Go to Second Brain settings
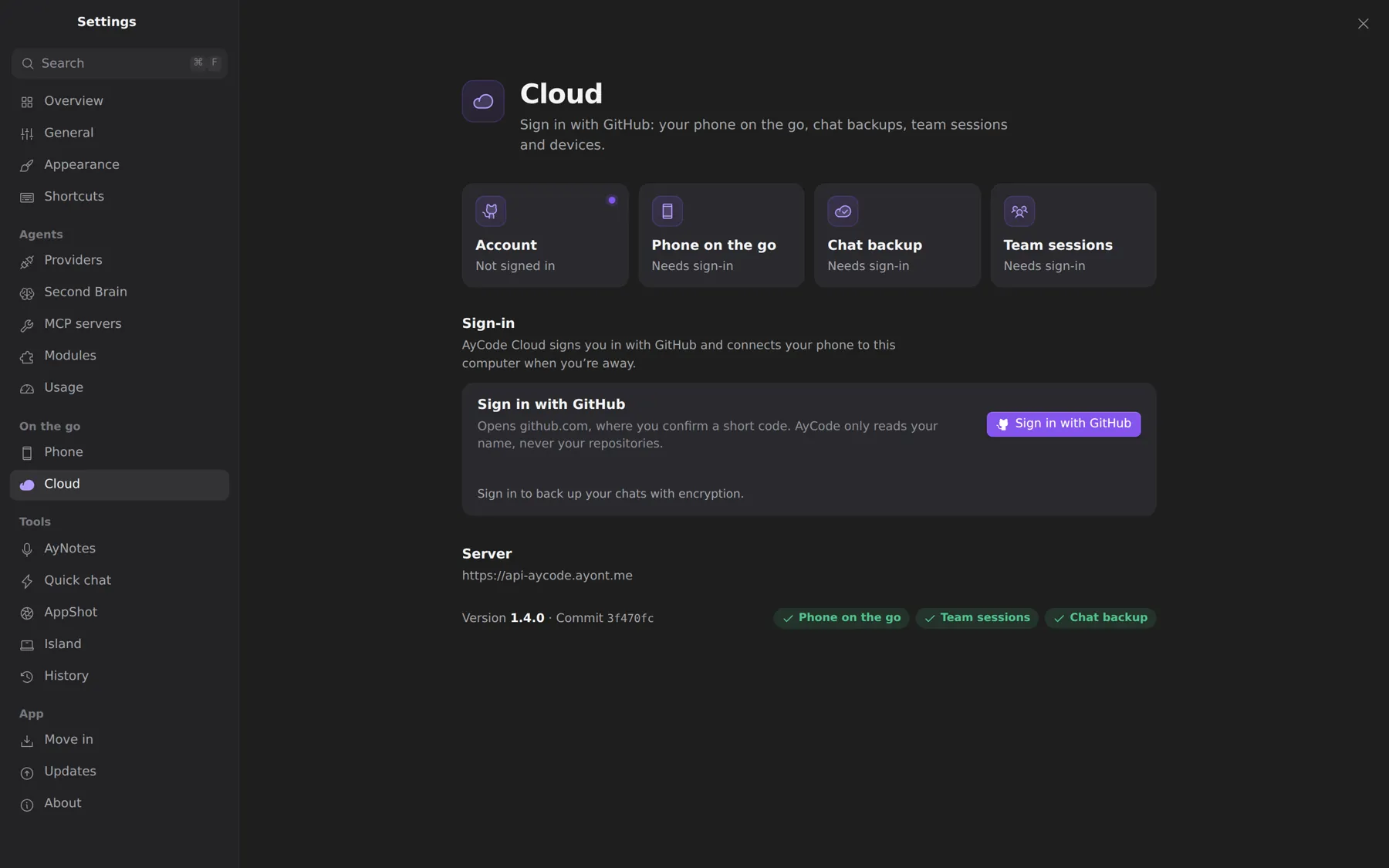 tap(120, 292)
